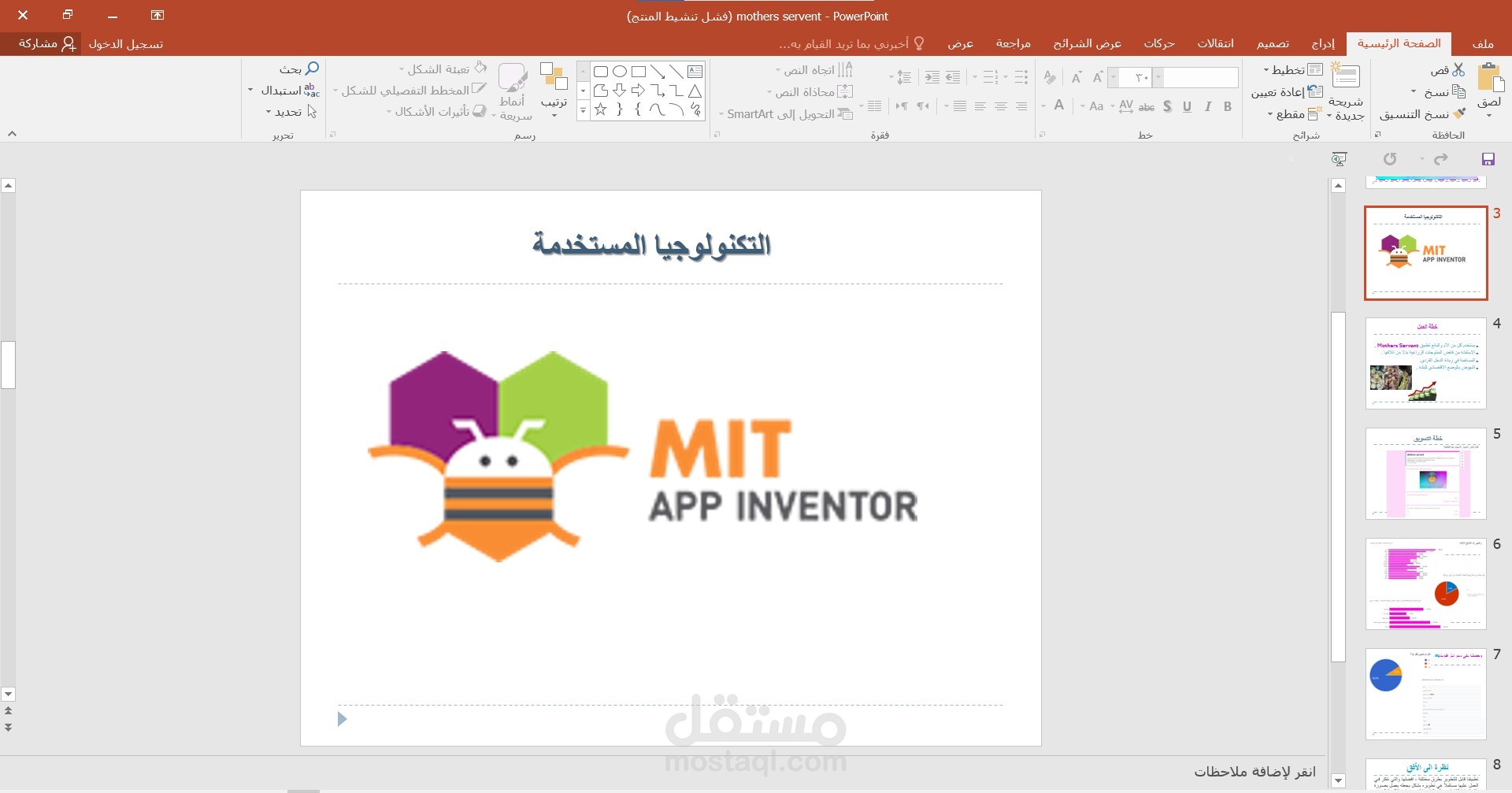The width and height of the screenshot is (1512, 793).
Task: Toggle strikethrough (abc) formatting
Action: 1147,106
